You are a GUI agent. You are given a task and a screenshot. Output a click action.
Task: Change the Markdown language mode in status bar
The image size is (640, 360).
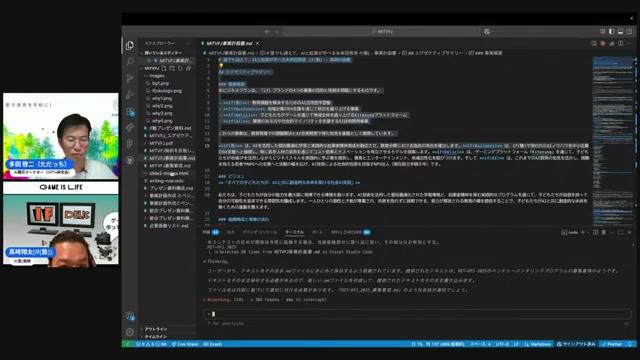[x=538, y=344]
